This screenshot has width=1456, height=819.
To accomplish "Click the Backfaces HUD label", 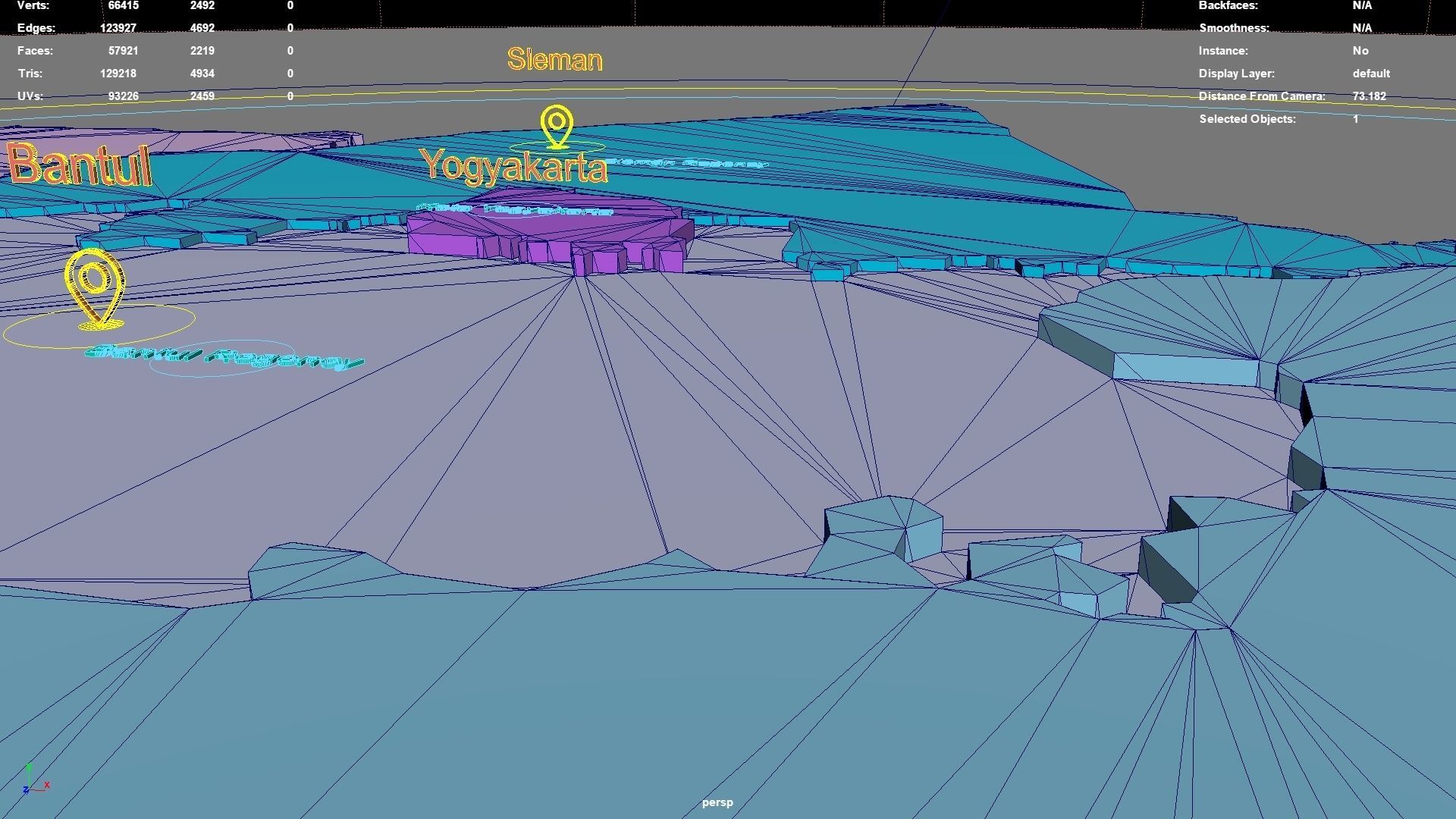I will 1228,5.
